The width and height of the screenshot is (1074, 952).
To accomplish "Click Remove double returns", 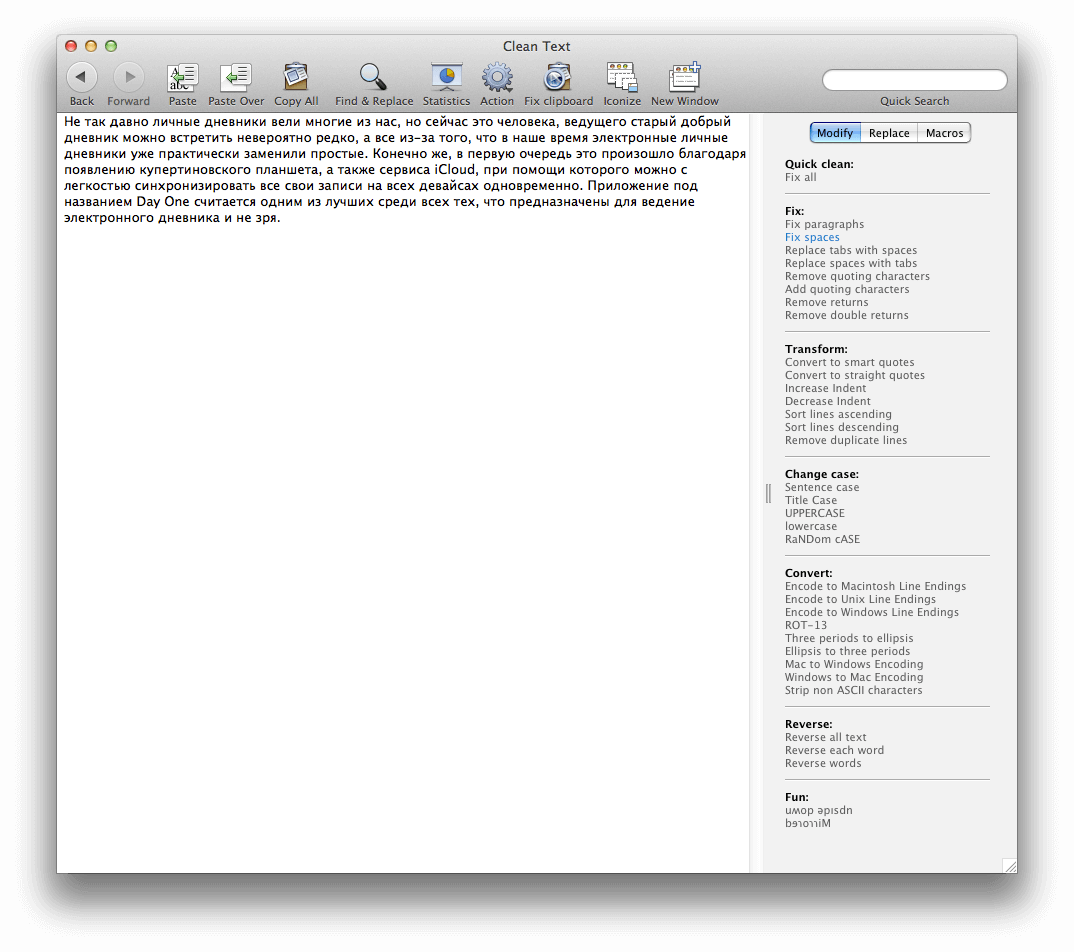I will [x=847, y=315].
